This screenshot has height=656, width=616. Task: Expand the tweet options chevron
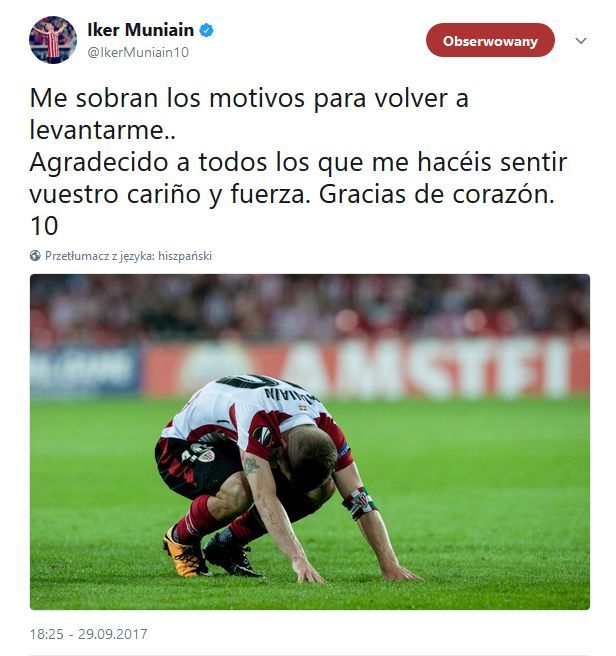coord(581,41)
